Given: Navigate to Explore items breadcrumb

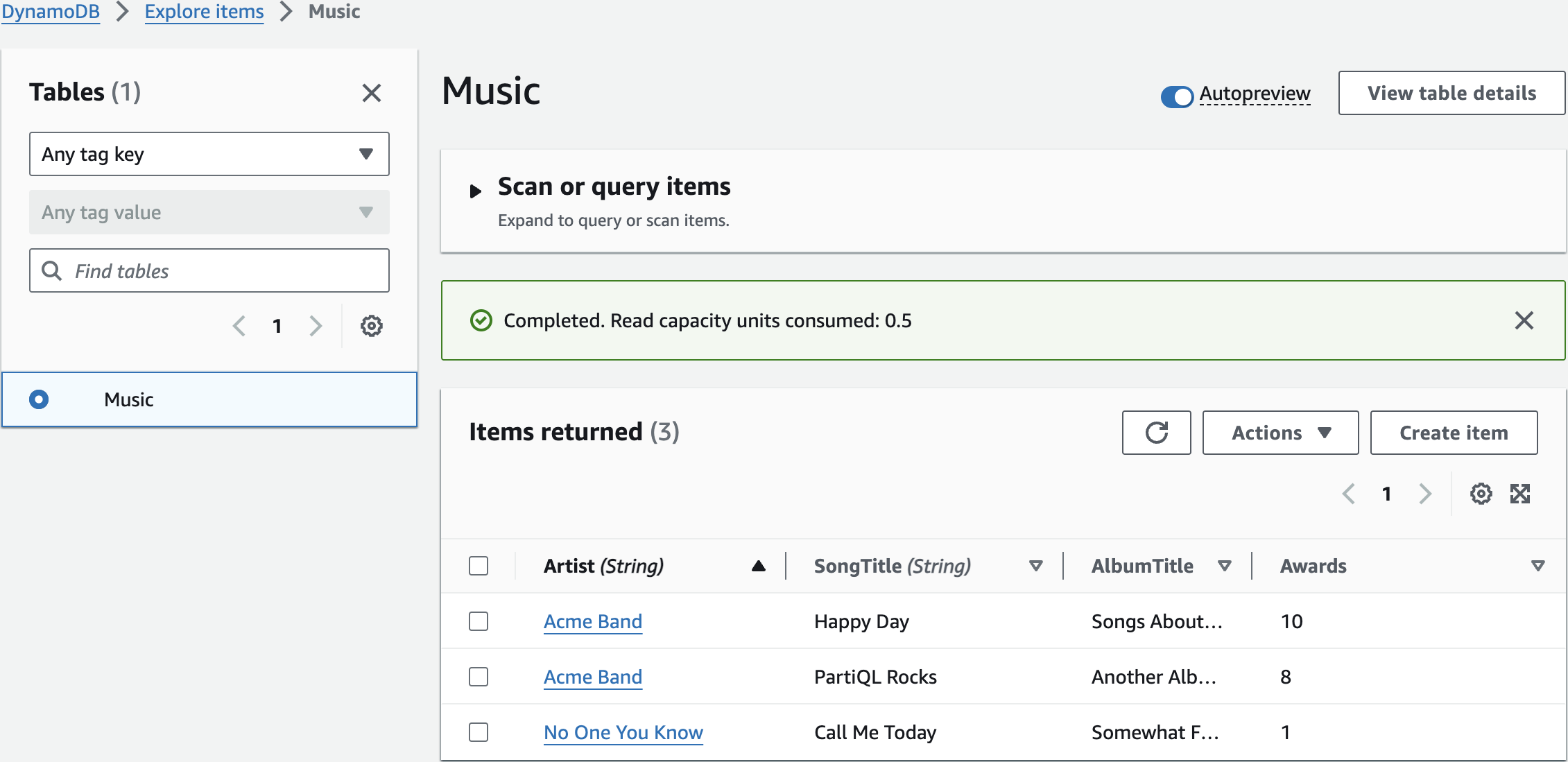Looking at the screenshot, I should [x=204, y=12].
